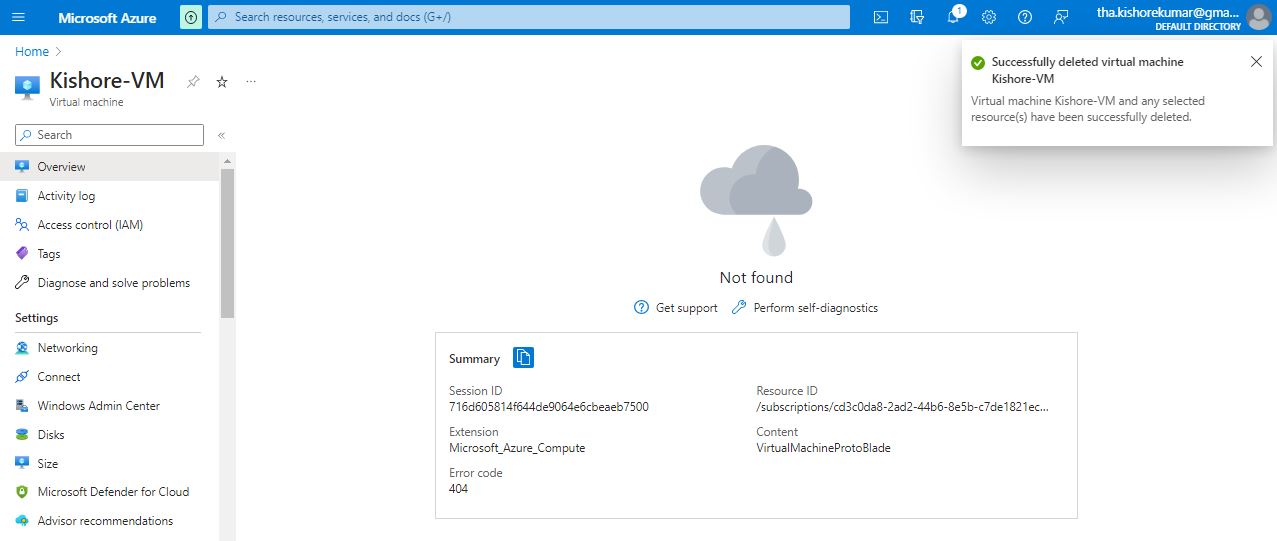The height and width of the screenshot is (541, 1277).
Task: Open the portal hamburger menu
Action: coord(19,17)
